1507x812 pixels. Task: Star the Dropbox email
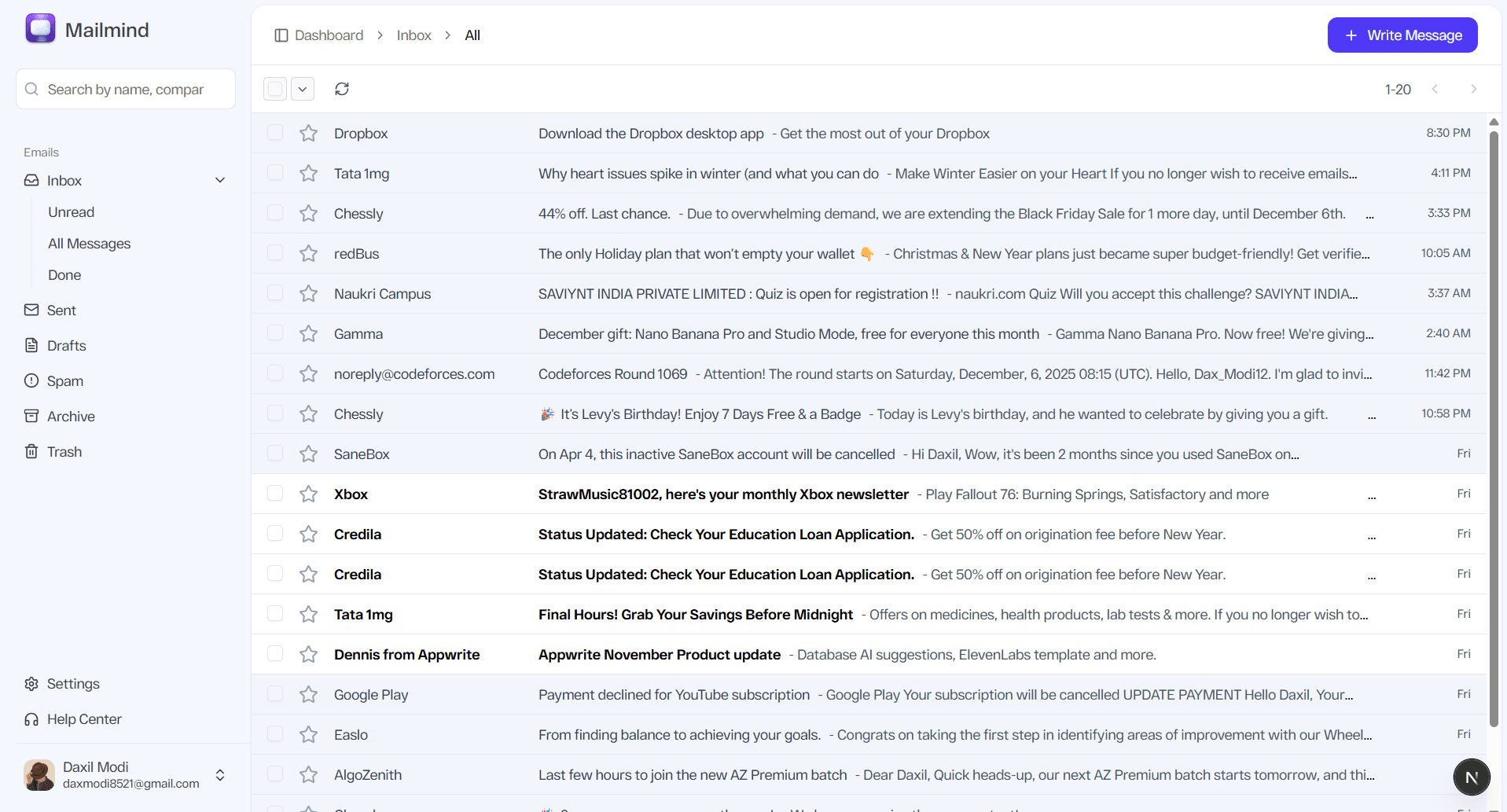(x=308, y=134)
